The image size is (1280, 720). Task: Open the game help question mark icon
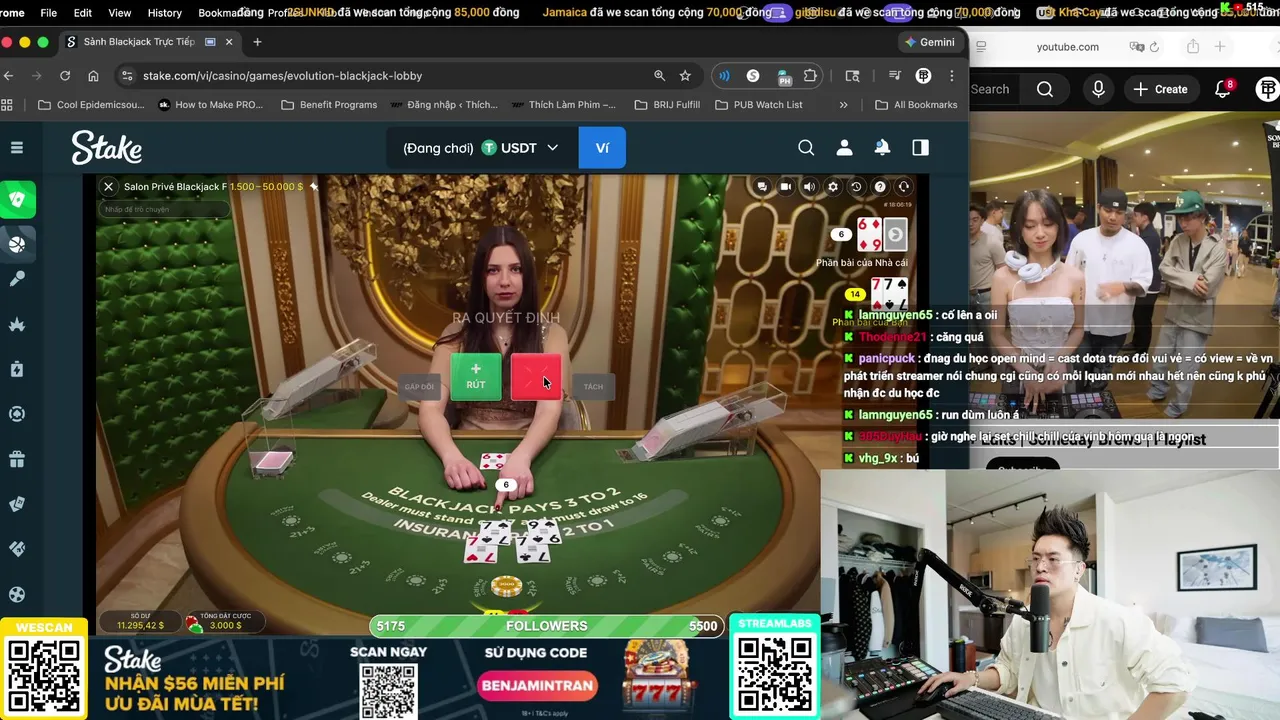(x=880, y=187)
